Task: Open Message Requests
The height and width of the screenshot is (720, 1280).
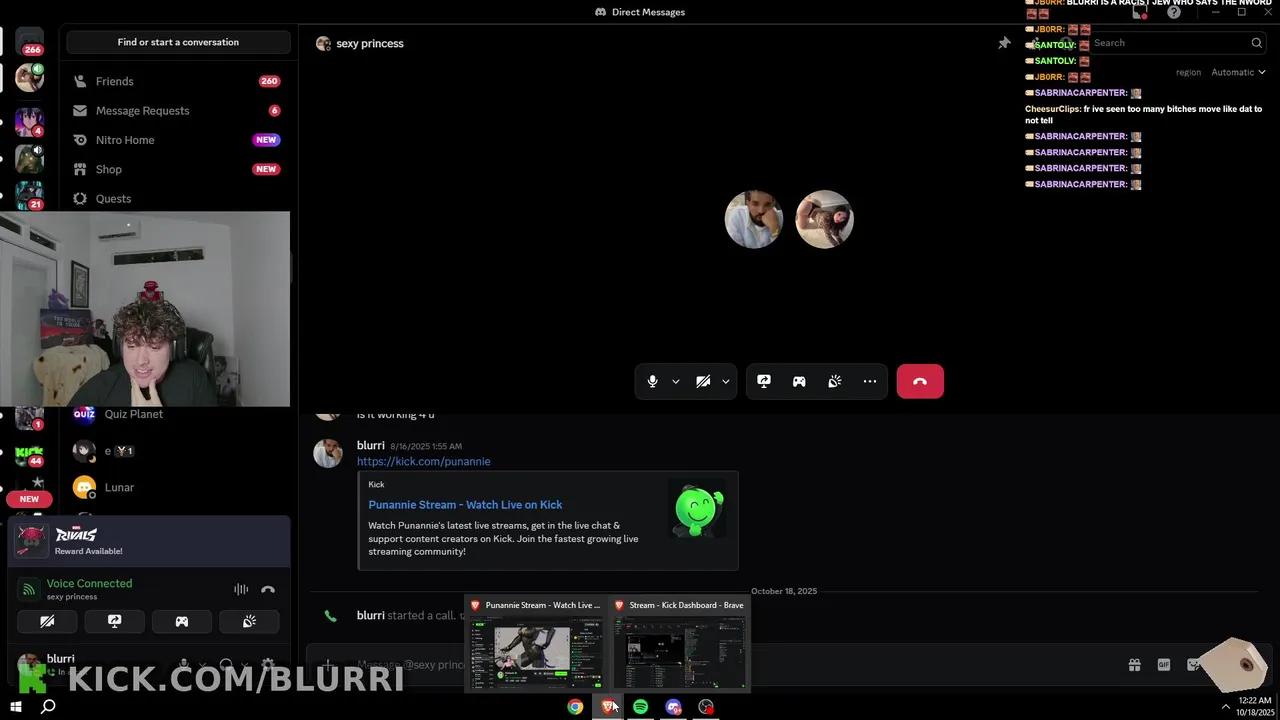Action: tap(177, 110)
